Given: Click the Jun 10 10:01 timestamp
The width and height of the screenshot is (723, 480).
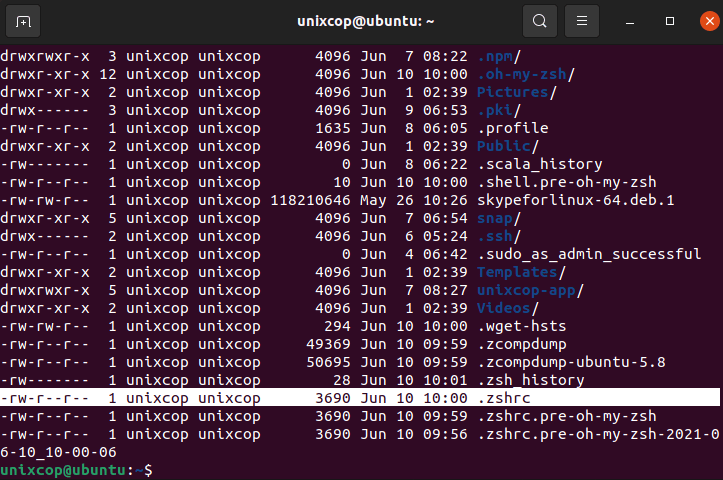Looking at the screenshot, I should [414, 380].
